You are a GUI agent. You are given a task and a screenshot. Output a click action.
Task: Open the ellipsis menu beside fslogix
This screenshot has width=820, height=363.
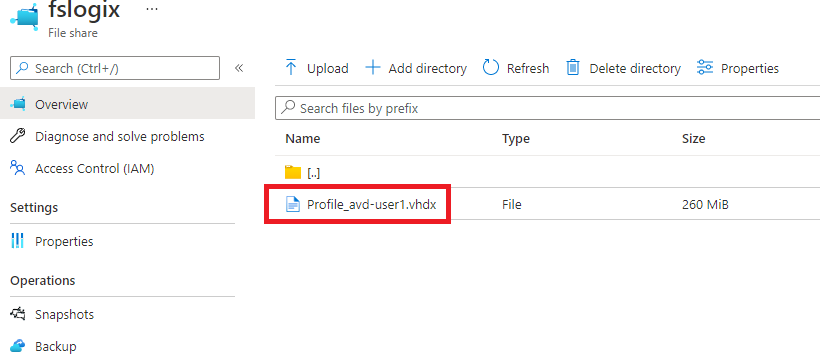click(x=152, y=10)
